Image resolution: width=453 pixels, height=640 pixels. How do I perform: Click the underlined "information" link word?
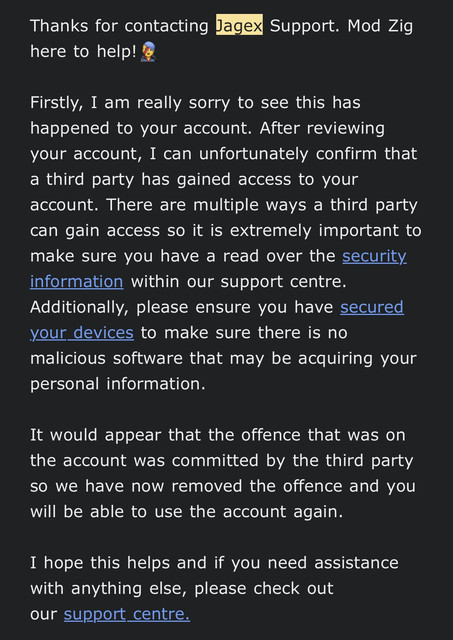click(x=77, y=281)
